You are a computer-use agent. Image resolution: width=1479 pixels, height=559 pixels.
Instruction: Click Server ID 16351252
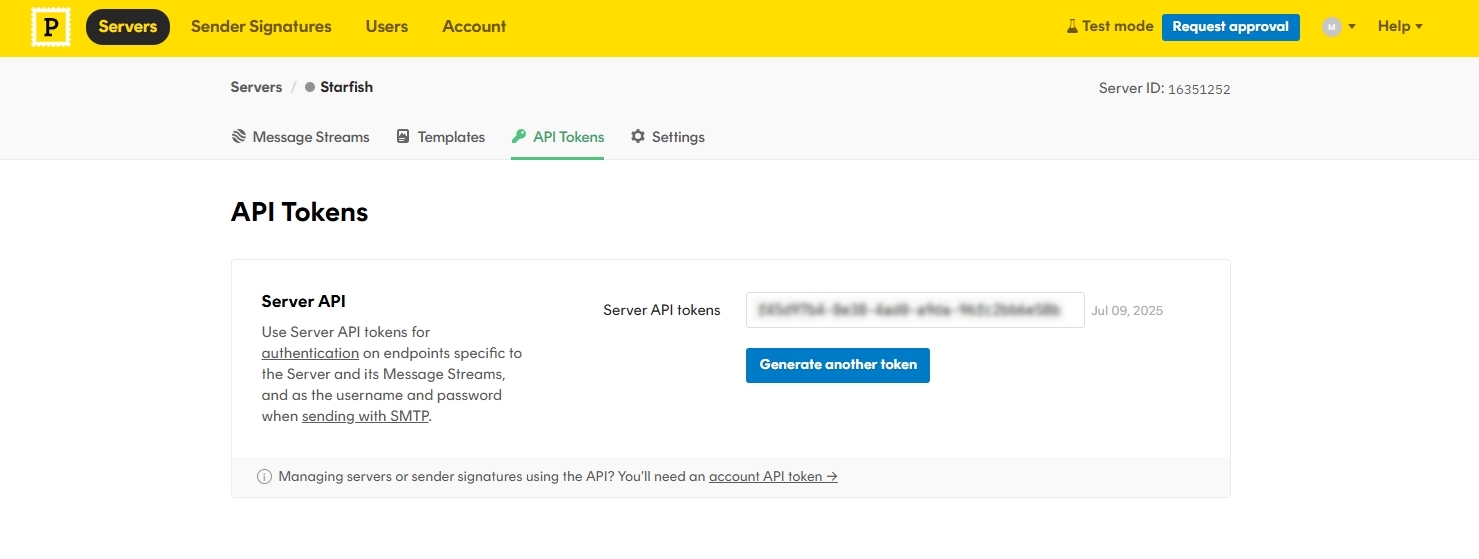coord(1164,88)
